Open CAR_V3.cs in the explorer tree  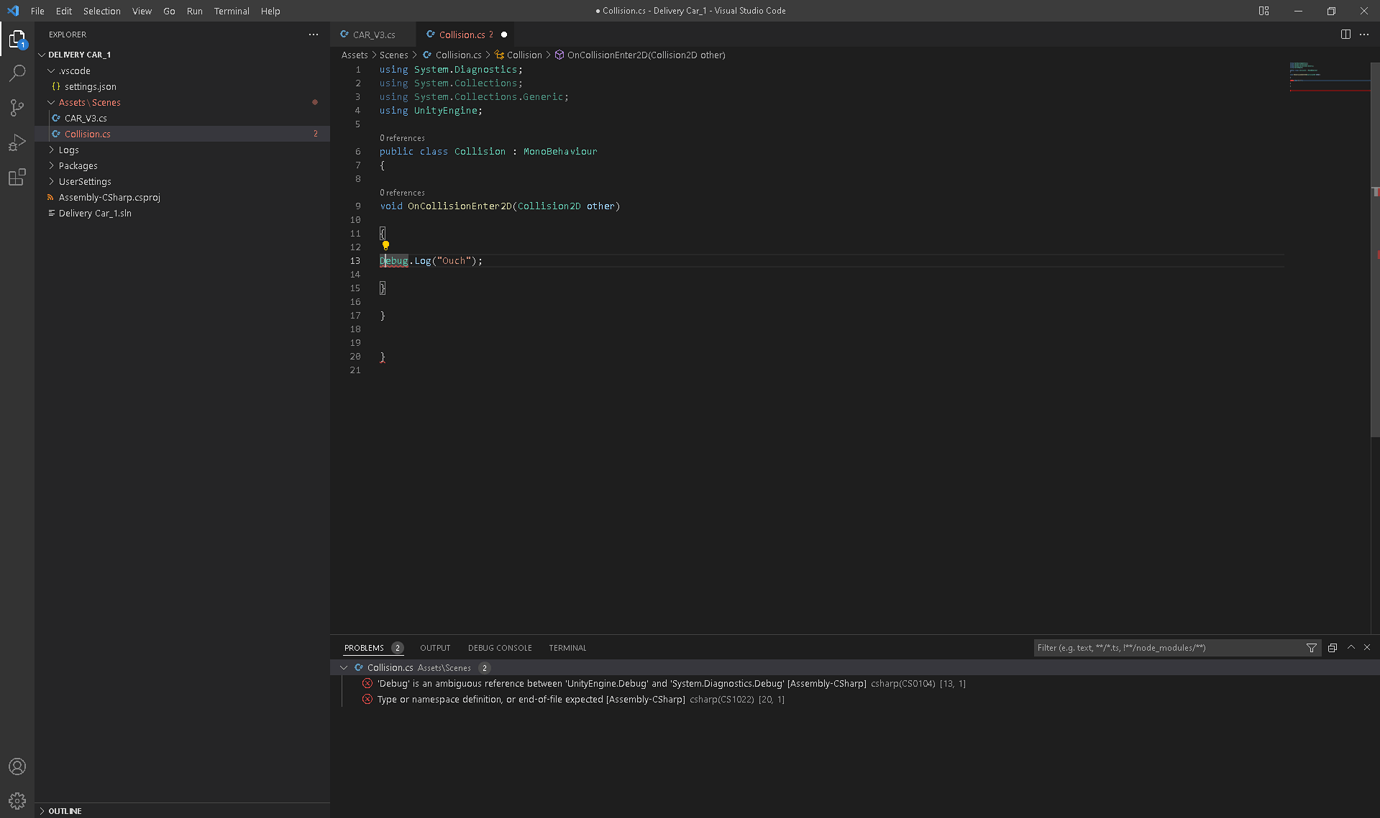click(86, 118)
